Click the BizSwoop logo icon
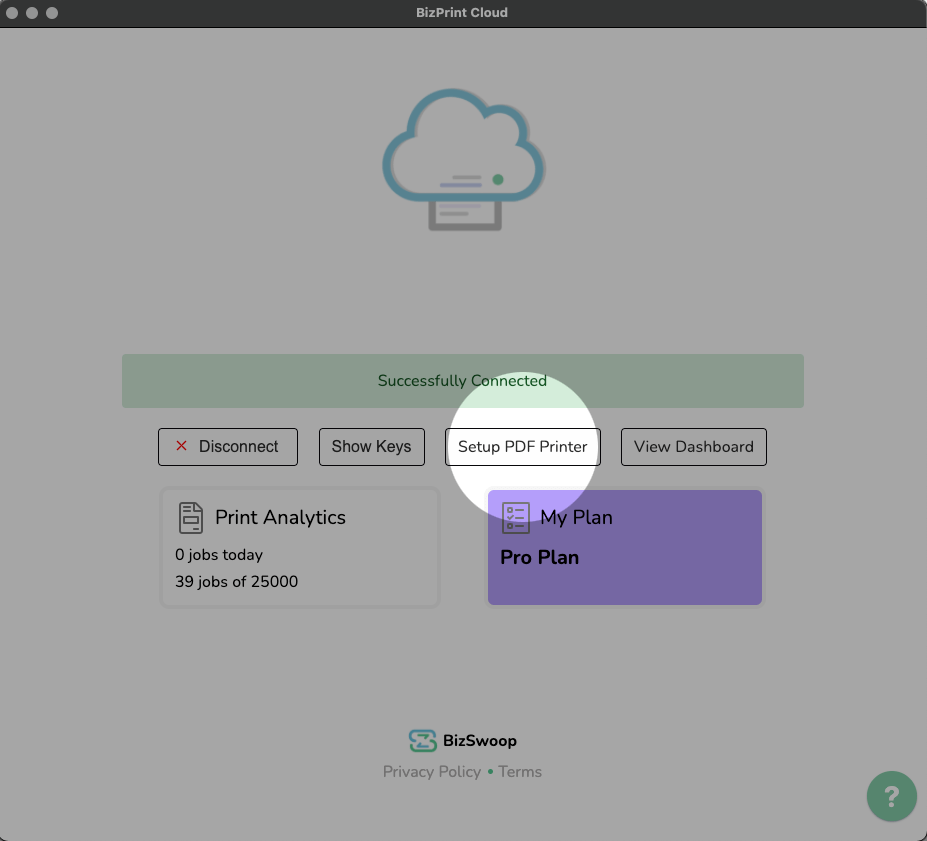The height and width of the screenshot is (841, 927). (422, 741)
